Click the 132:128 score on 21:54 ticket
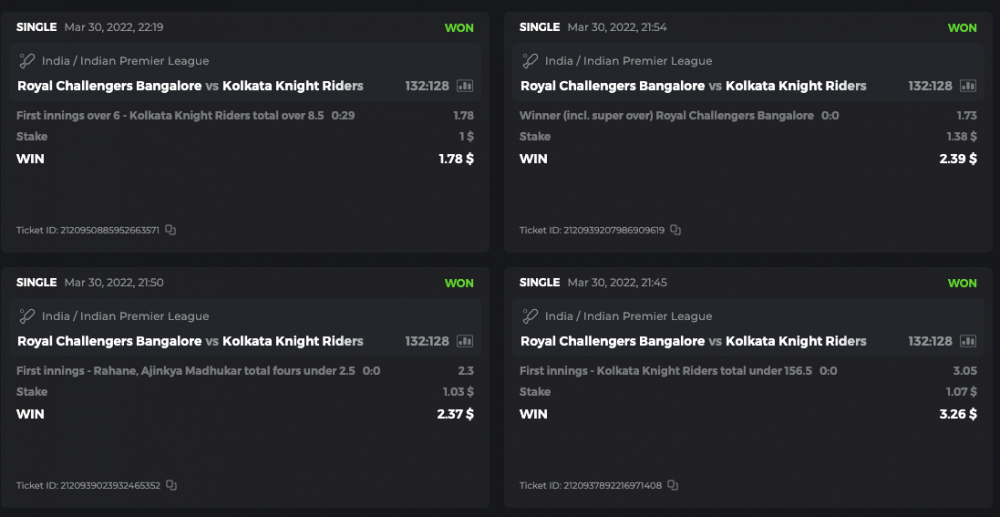Viewport: 1000px width, 517px height. point(929,86)
